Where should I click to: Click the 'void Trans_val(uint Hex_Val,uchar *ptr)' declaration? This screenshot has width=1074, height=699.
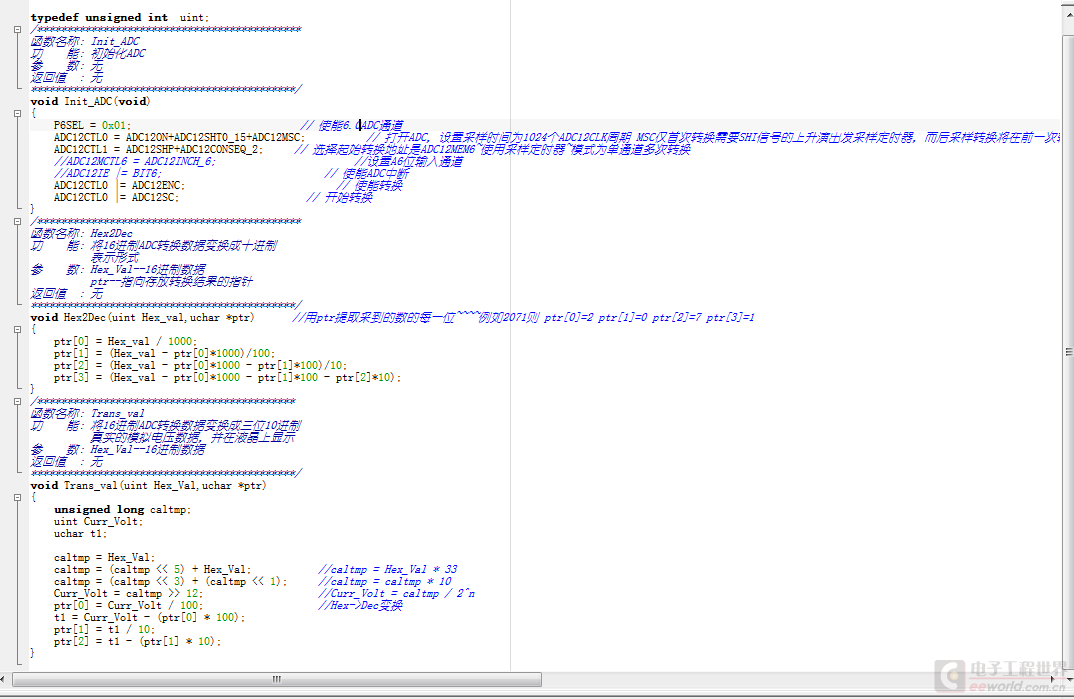pyautogui.click(x=149, y=485)
